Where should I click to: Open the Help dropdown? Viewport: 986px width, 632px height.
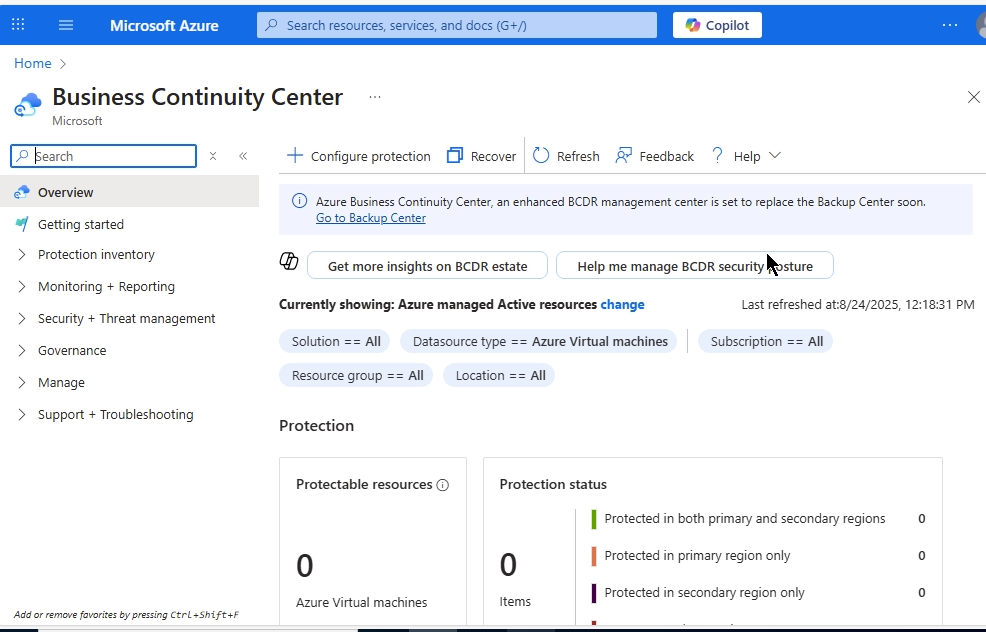click(745, 156)
